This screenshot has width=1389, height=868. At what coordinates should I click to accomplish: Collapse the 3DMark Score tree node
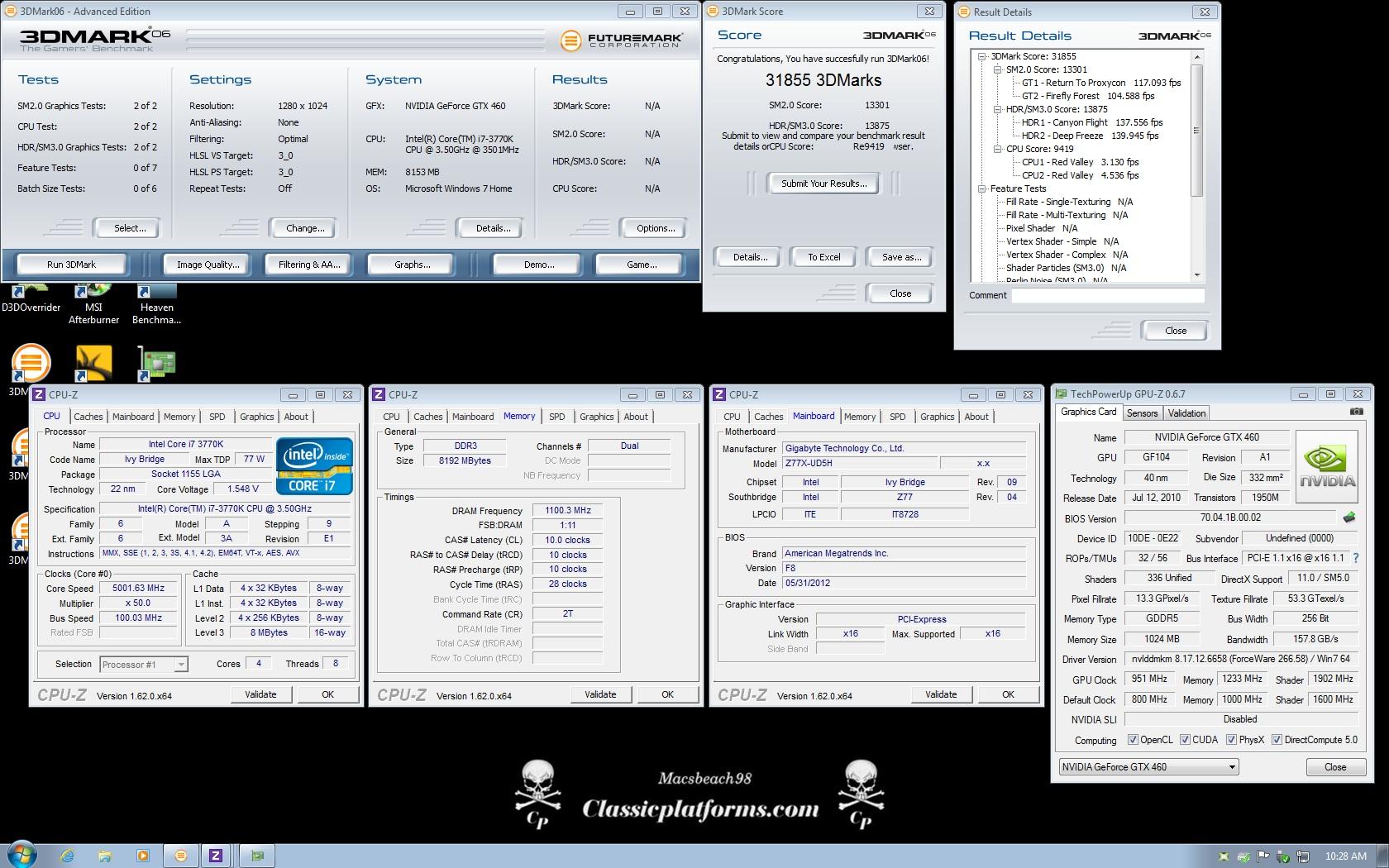pyautogui.click(x=982, y=57)
